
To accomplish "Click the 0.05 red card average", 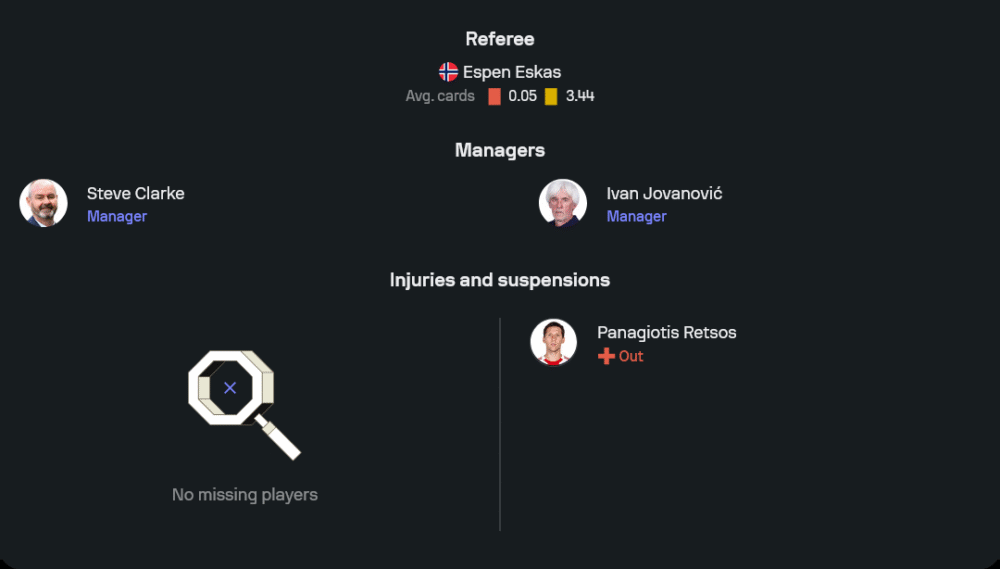I will (x=522, y=96).
